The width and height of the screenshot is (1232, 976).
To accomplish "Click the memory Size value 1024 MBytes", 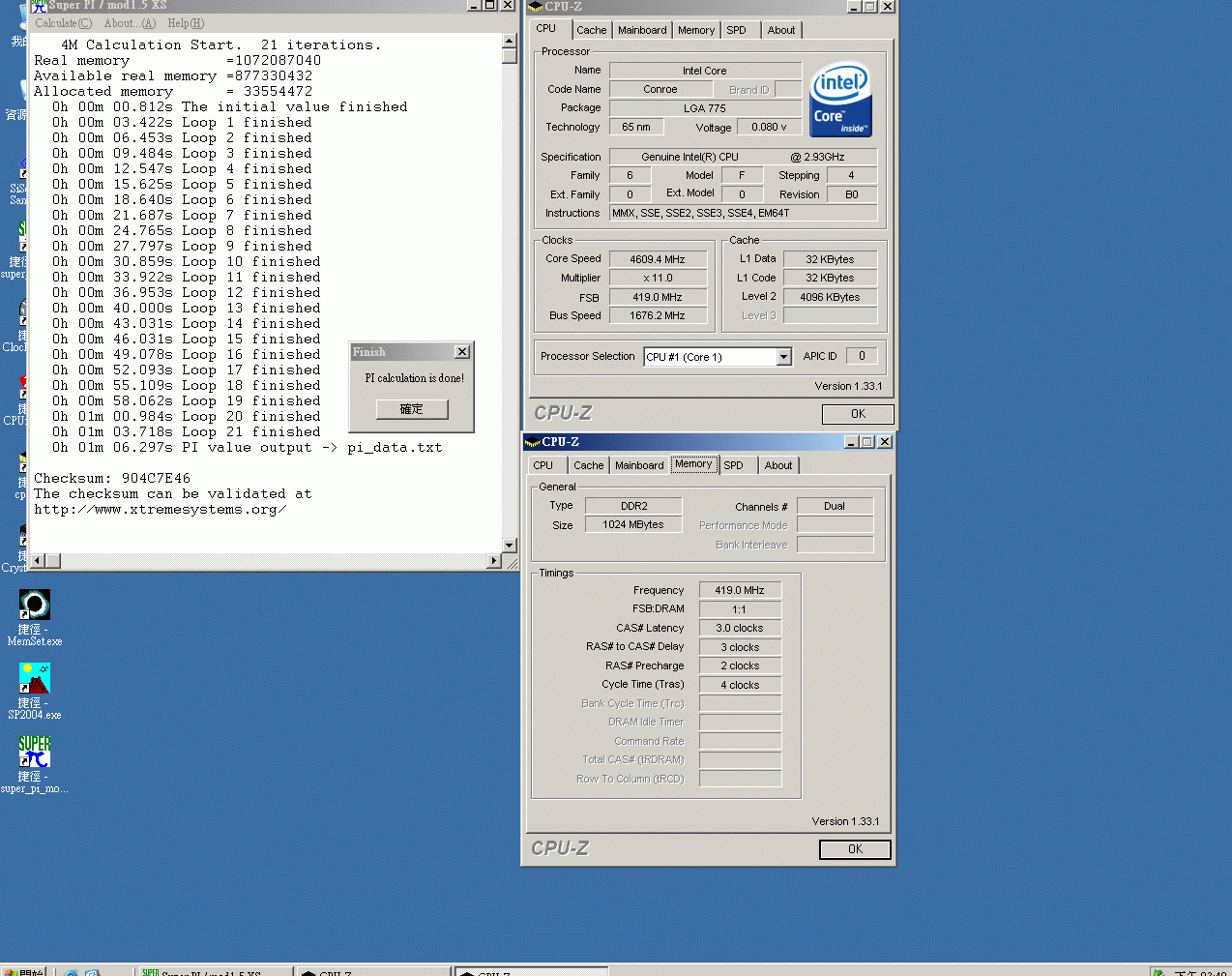I will click(634, 524).
